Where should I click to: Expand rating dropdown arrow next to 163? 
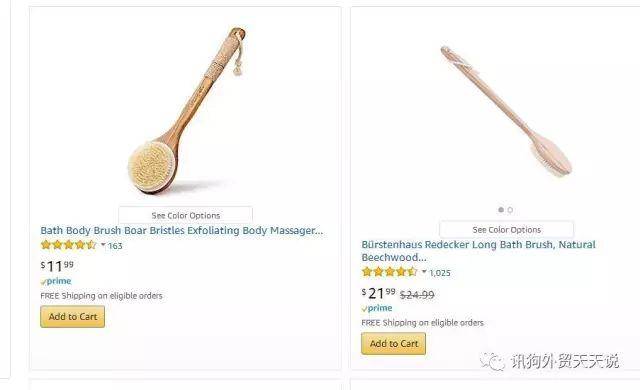pos(103,245)
